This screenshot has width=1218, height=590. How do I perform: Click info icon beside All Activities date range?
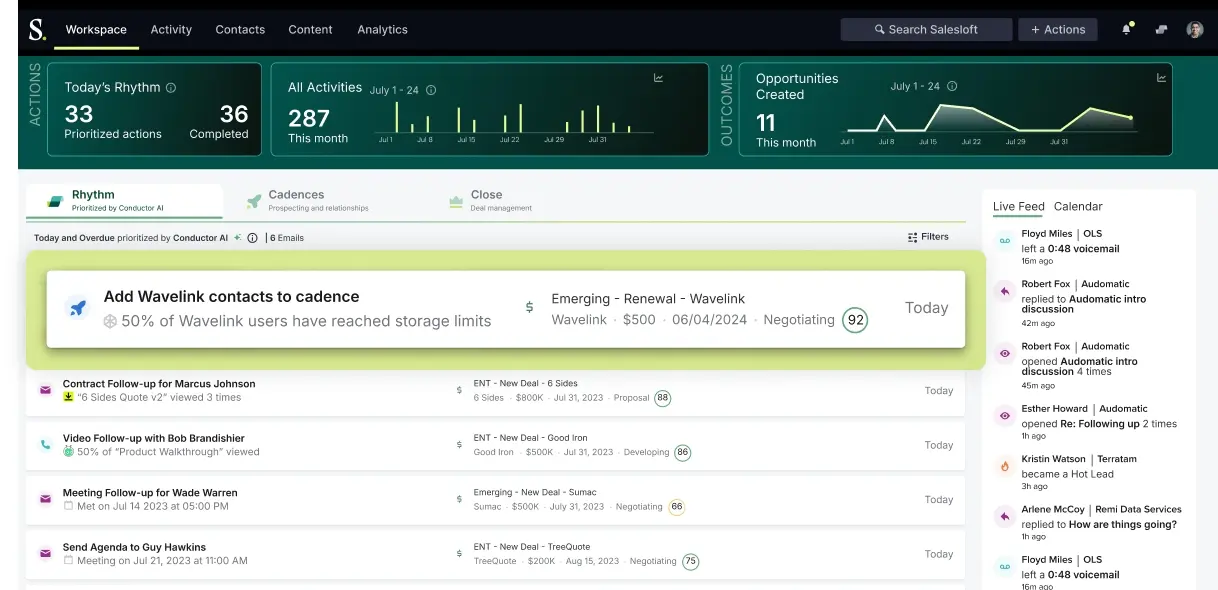point(431,90)
